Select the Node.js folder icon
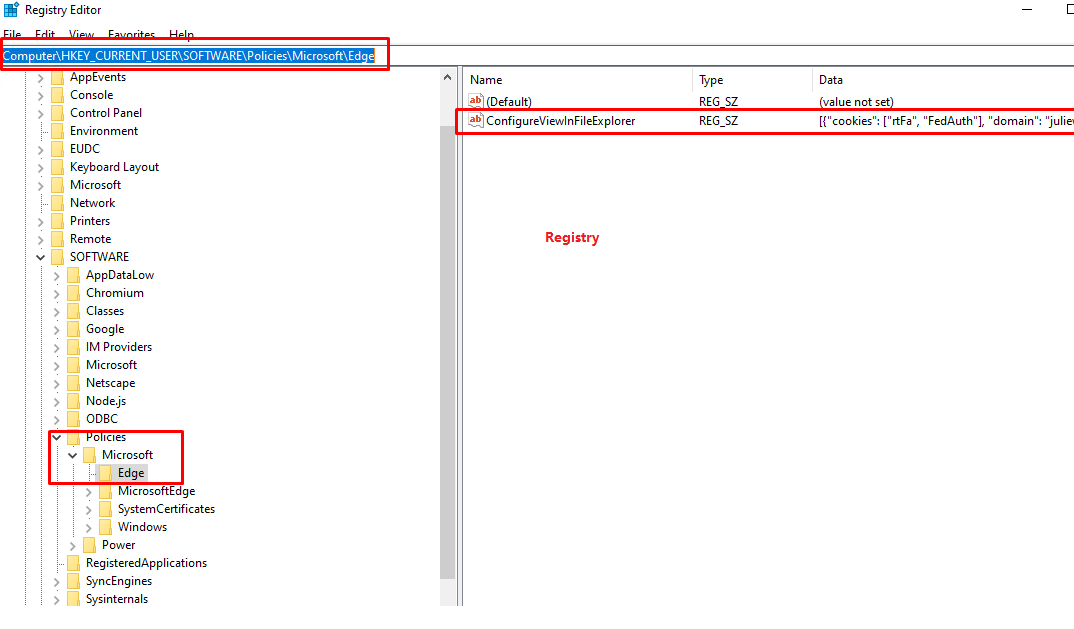The width and height of the screenshot is (1074, 629). (x=74, y=400)
